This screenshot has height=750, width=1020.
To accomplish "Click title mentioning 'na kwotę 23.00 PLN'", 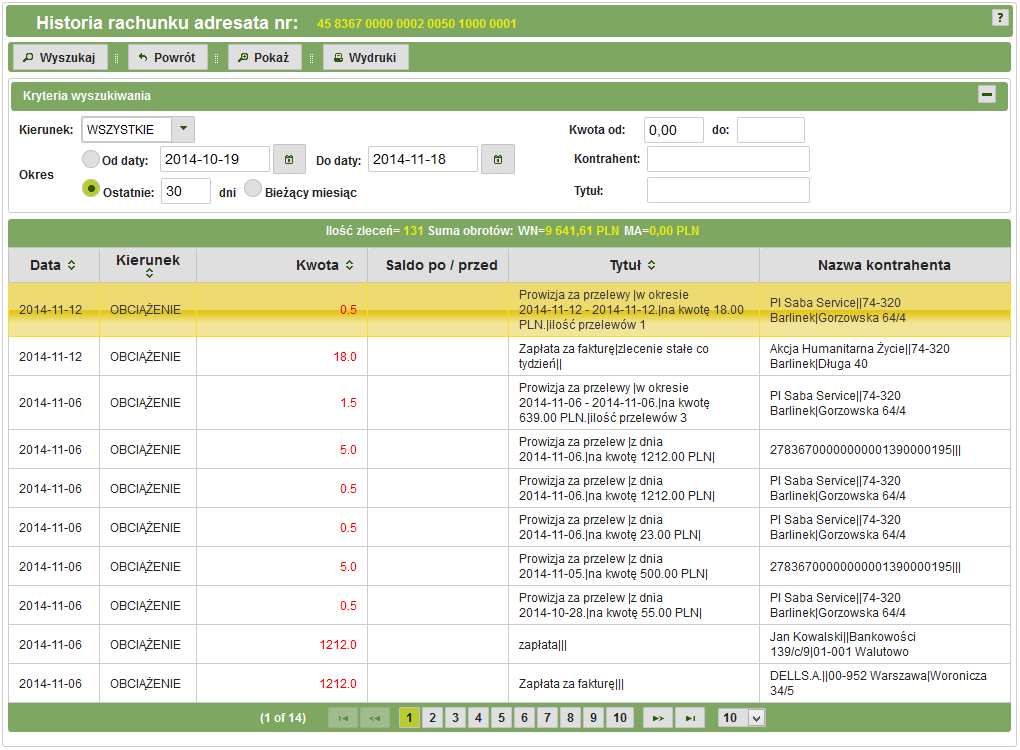I will (610, 528).
